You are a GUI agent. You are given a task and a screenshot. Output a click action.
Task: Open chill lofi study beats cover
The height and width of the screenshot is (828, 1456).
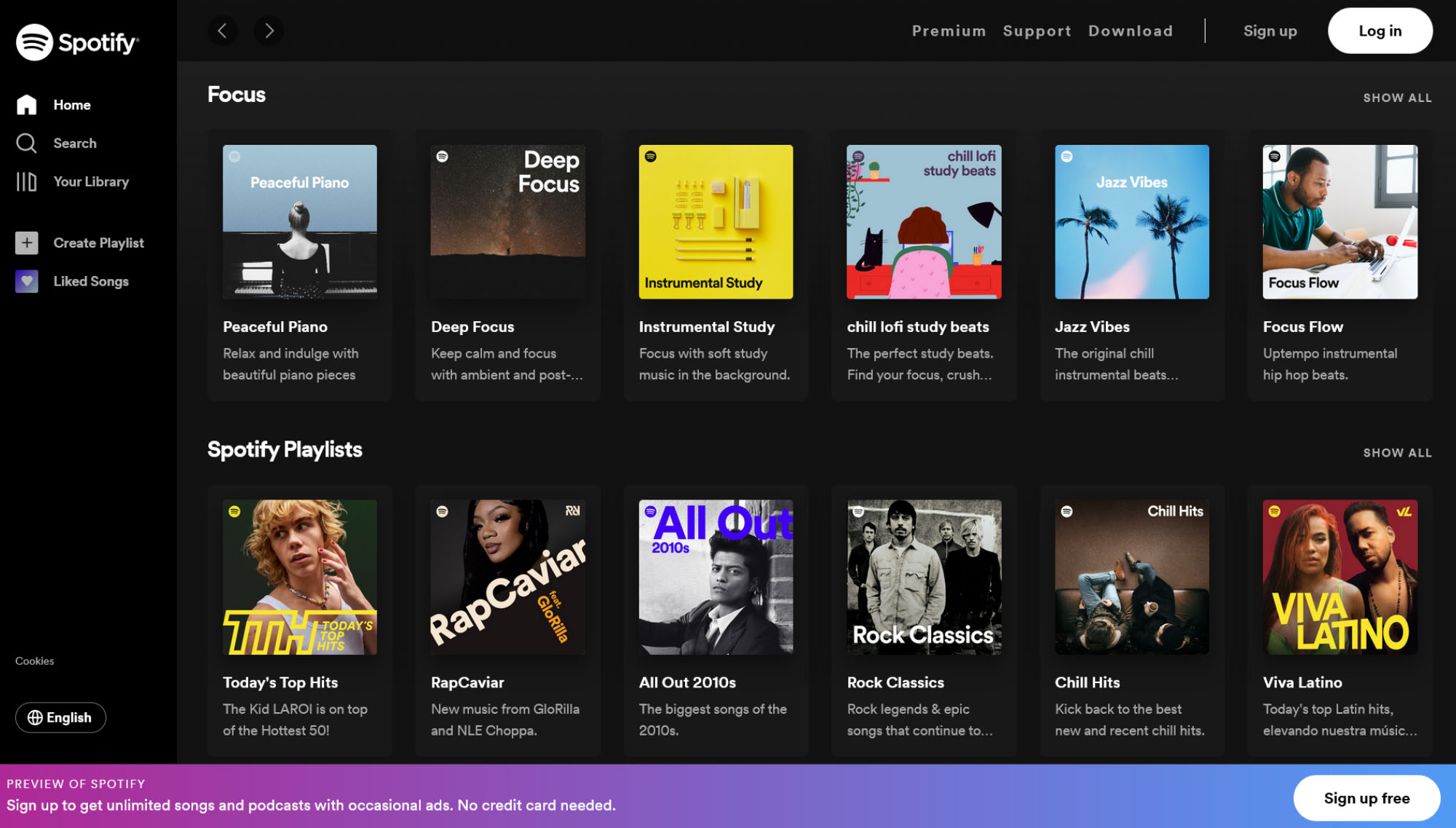[924, 221]
